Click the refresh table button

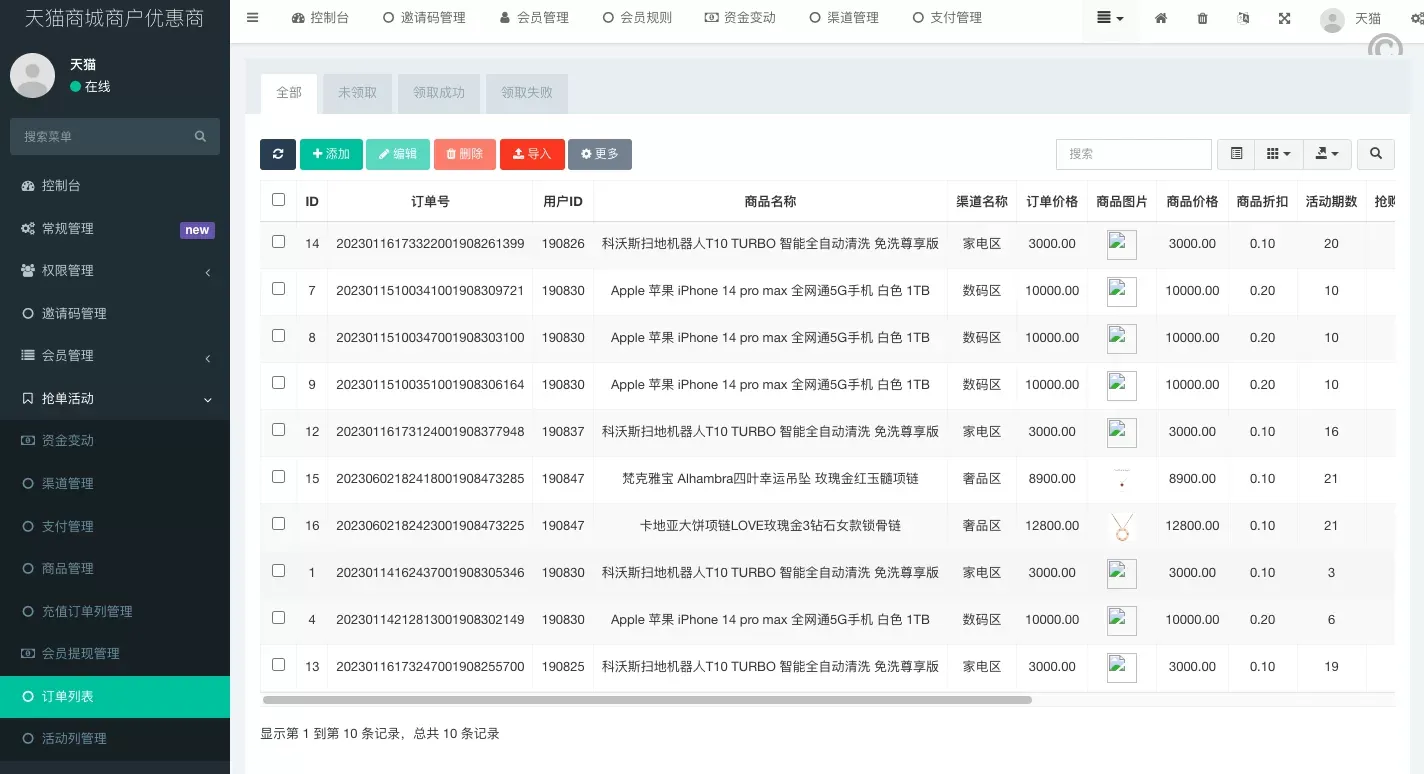point(277,154)
